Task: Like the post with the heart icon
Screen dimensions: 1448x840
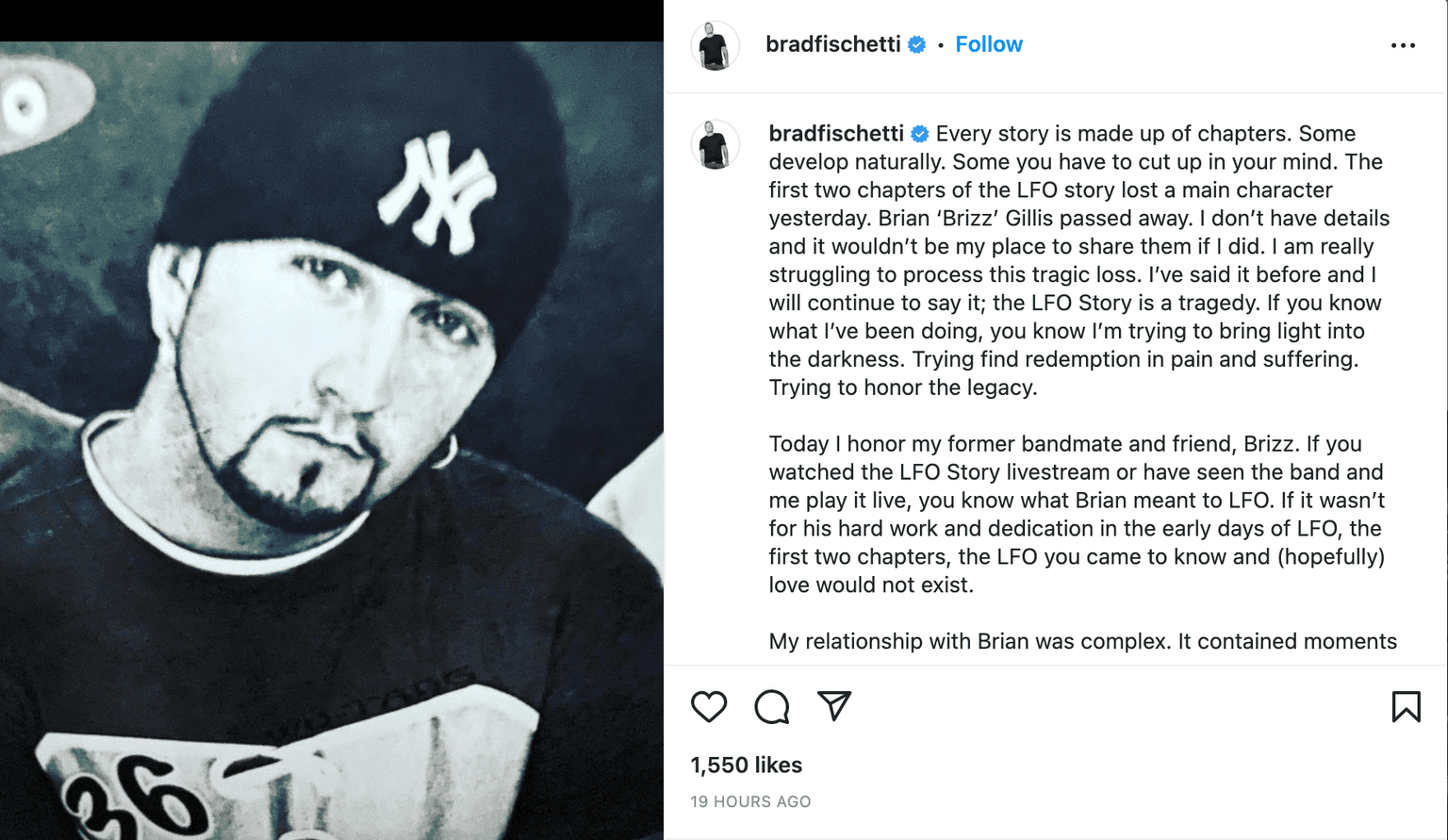Action: coord(709,706)
